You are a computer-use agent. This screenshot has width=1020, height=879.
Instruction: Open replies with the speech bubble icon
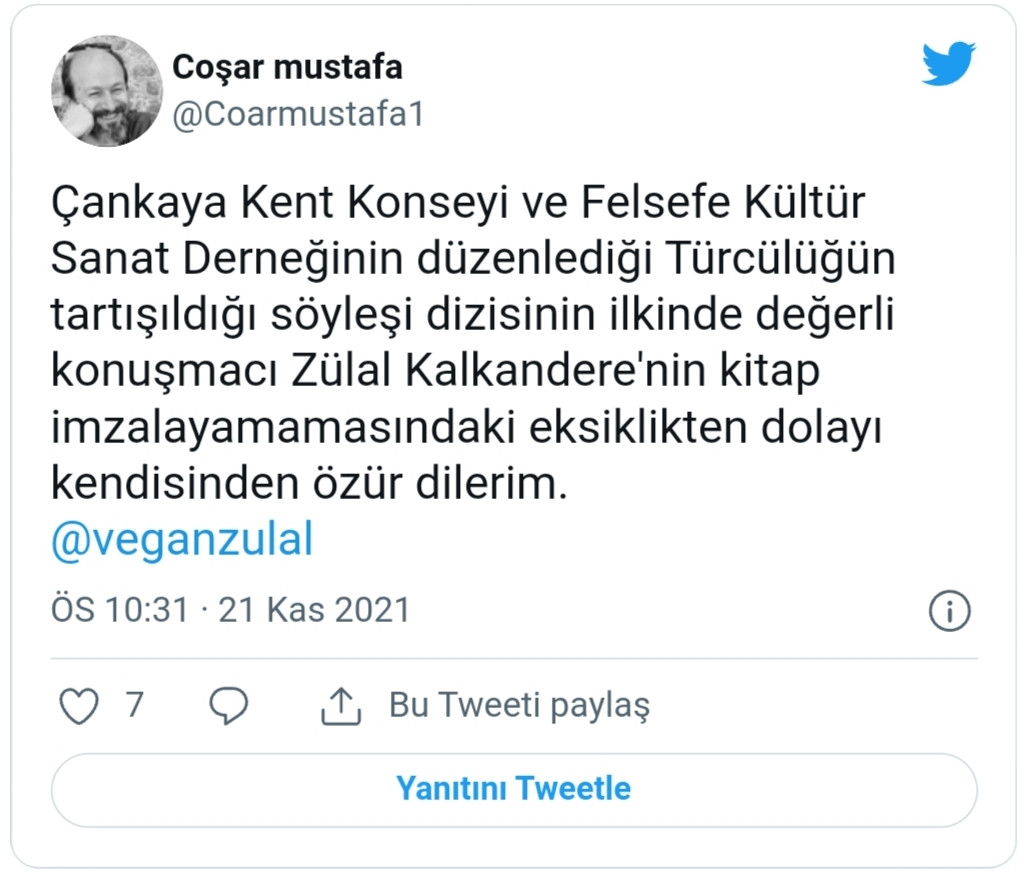tap(230, 706)
